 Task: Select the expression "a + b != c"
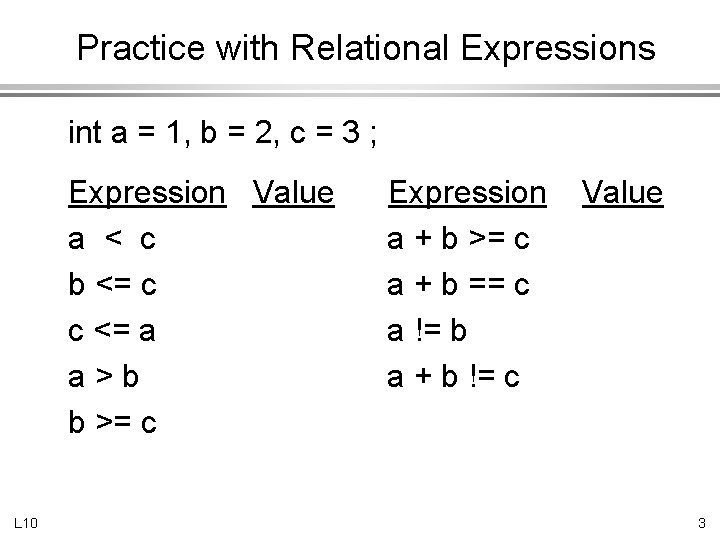pyautogui.click(x=454, y=377)
